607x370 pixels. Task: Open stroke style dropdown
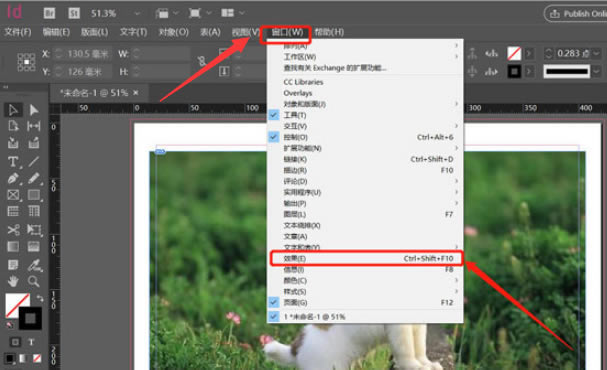click(597, 72)
